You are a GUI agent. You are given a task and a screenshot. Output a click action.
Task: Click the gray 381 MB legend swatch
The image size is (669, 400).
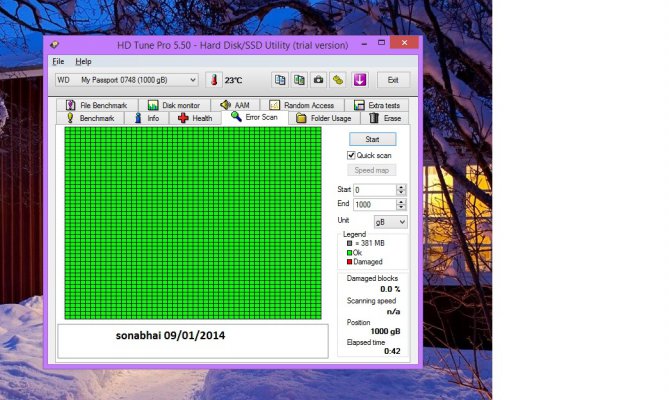[349, 243]
